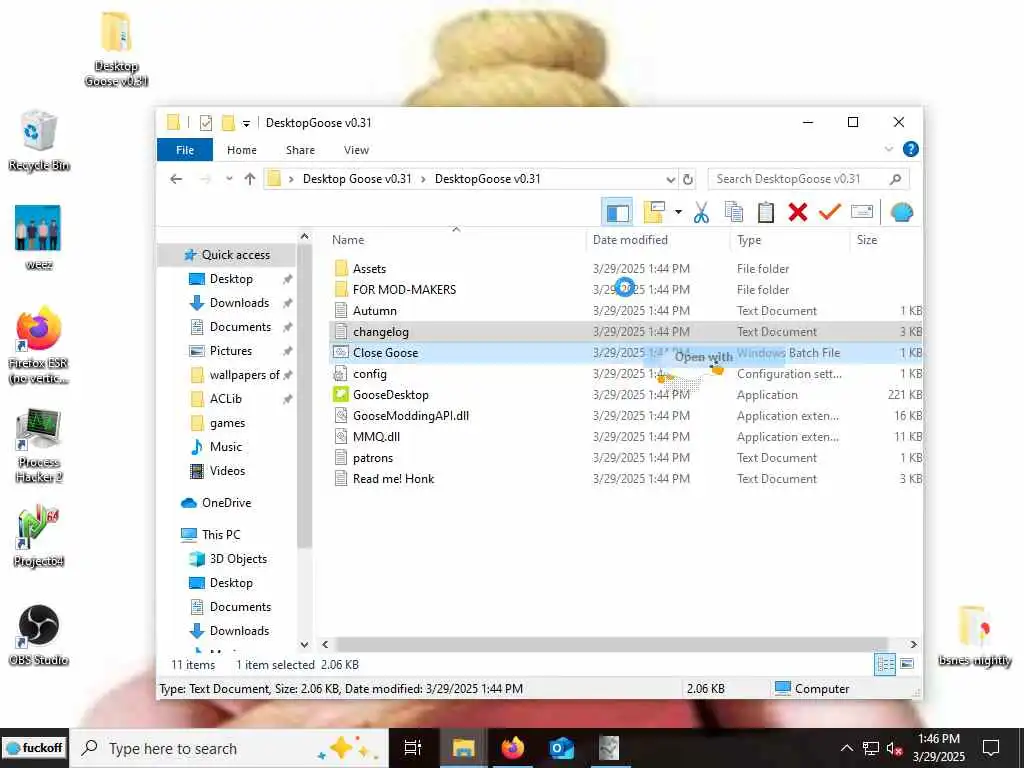Open 3D Objects under This PC
Image resolution: width=1024 pixels, height=768 pixels.
coord(227,558)
